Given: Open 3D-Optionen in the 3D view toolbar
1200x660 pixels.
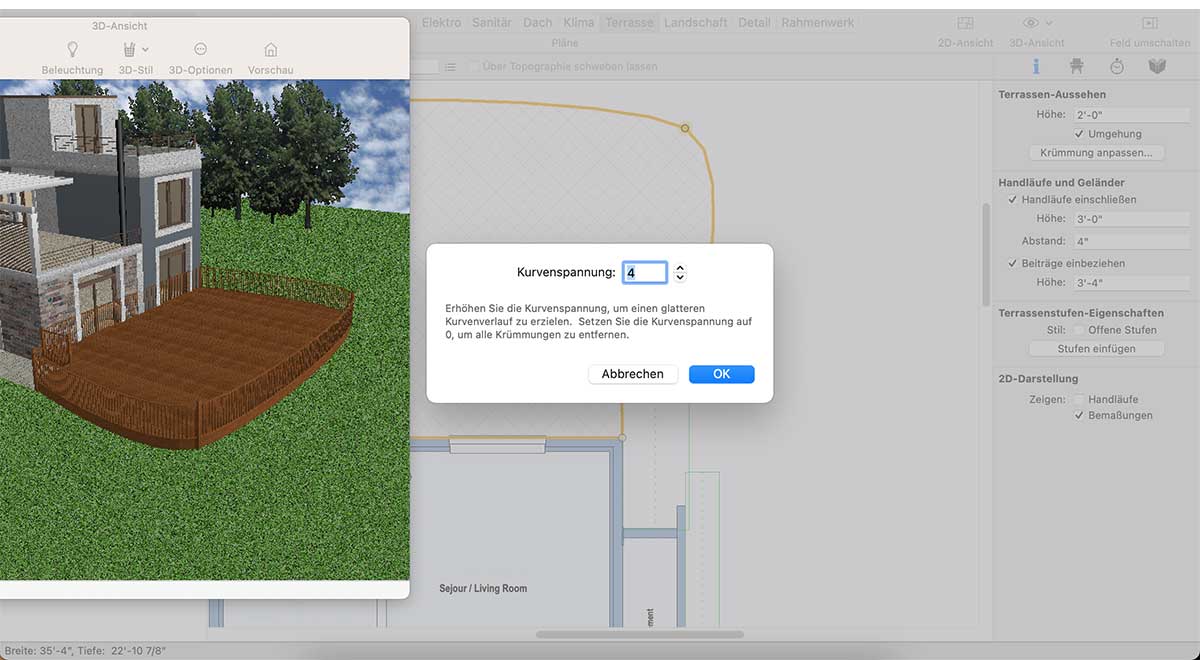Looking at the screenshot, I should coord(200,50).
